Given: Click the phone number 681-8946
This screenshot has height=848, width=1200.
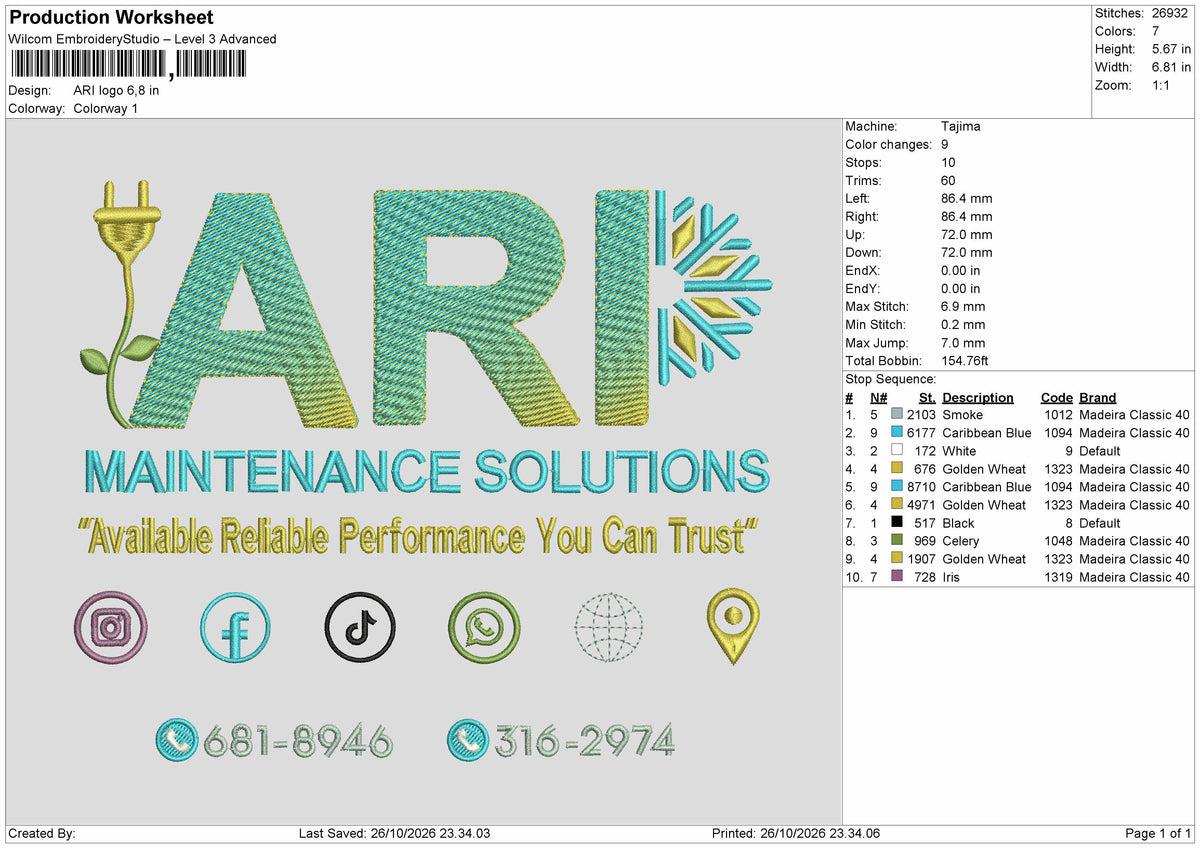Looking at the screenshot, I should (298, 741).
